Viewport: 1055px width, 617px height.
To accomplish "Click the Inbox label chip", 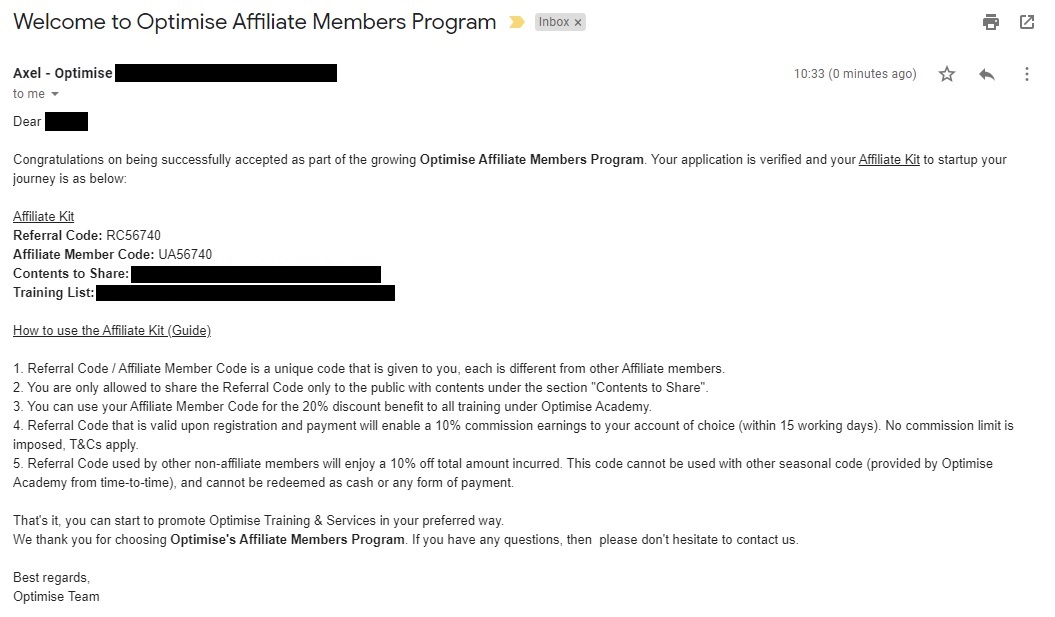I will pyautogui.click(x=554, y=22).
